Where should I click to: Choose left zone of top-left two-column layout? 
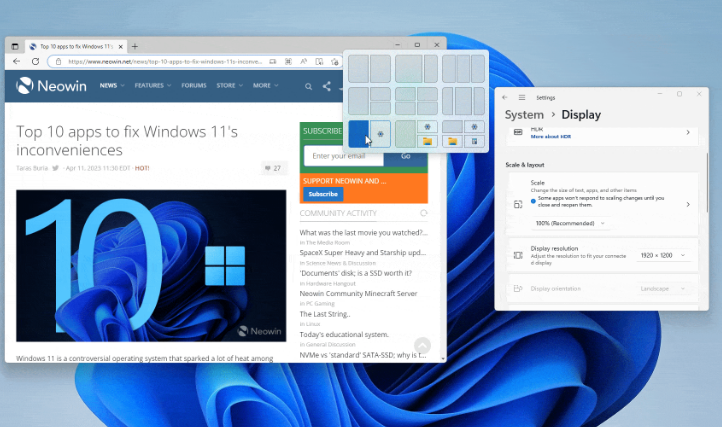click(x=359, y=69)
